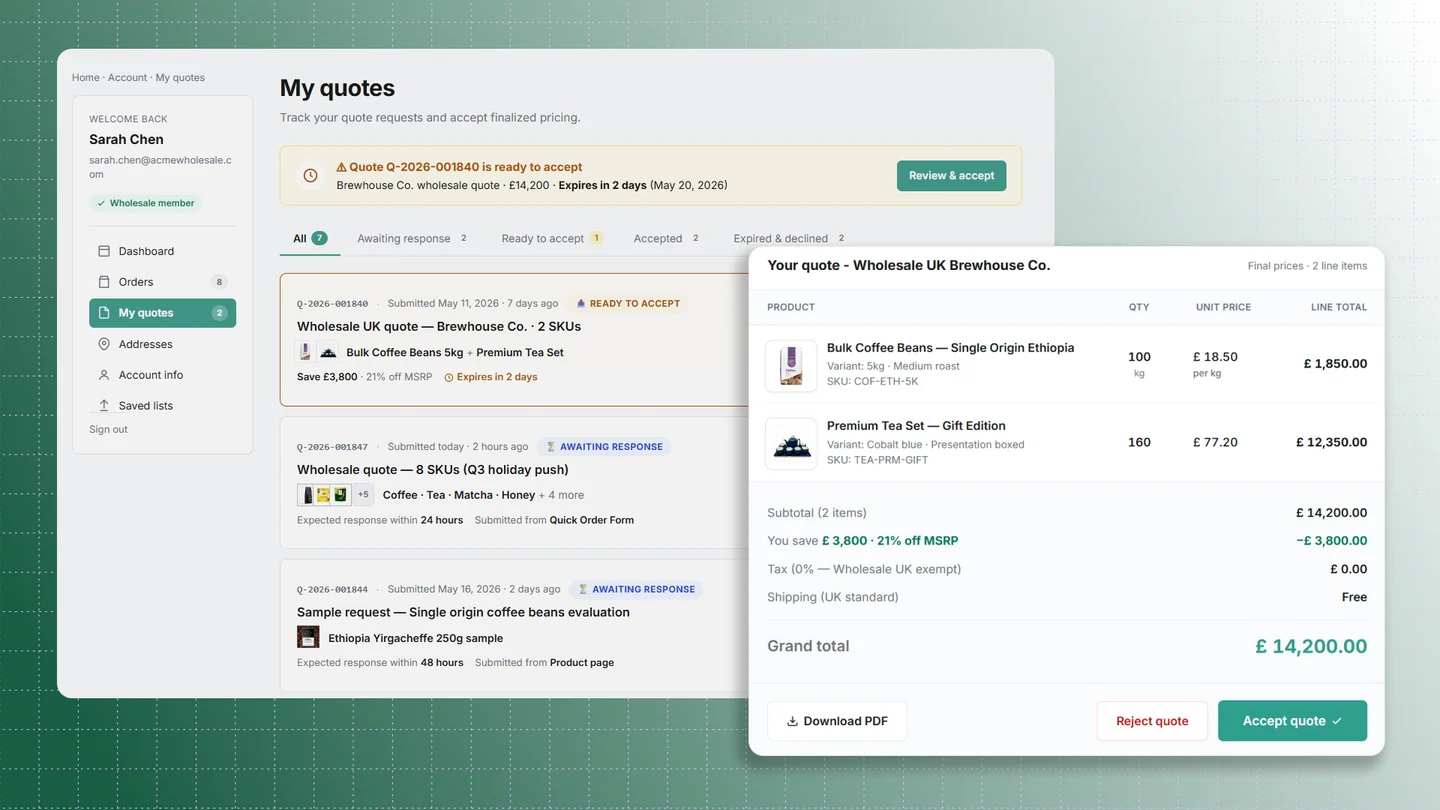Image resolution: width=1440 pixels, height=810 pixels.
Task: Open the Sample request coffee beans evaluation title
Action: click(463, 612)
